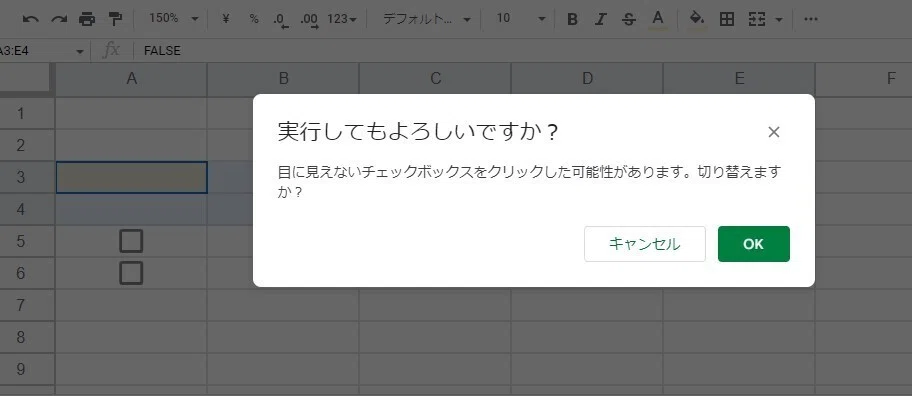Click the Borders icon
912x396 pixels.
(x=726, y=19)
